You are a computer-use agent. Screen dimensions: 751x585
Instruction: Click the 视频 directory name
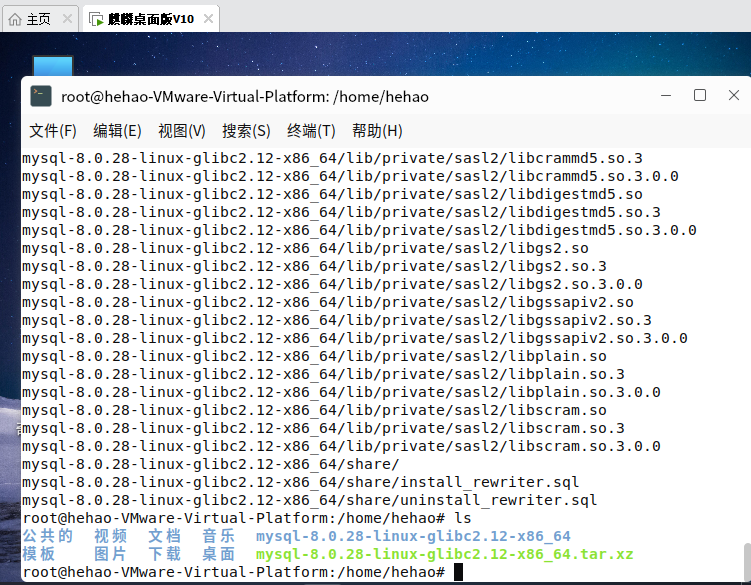[x=111, y=536]
